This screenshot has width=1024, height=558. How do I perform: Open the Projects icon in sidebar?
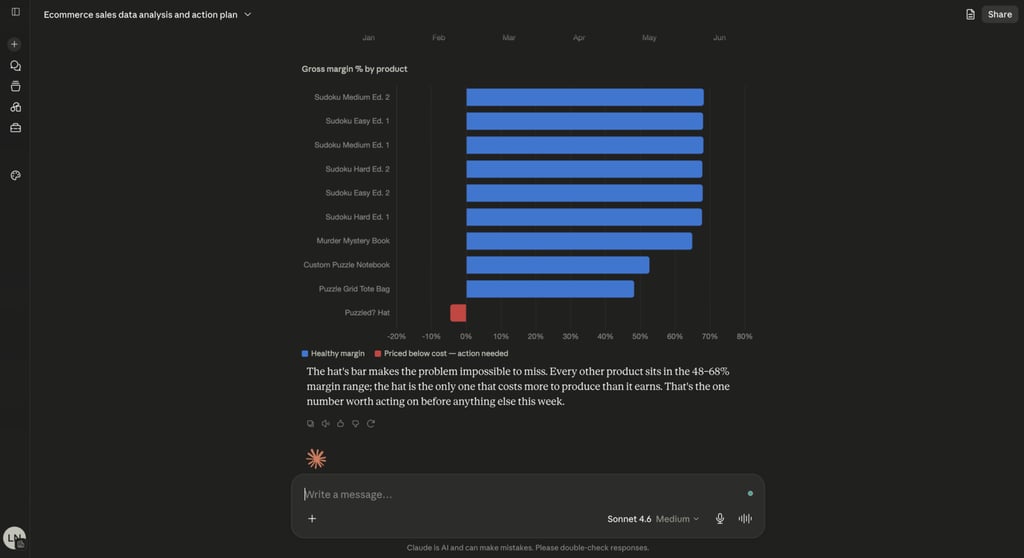tap(16, 86)
